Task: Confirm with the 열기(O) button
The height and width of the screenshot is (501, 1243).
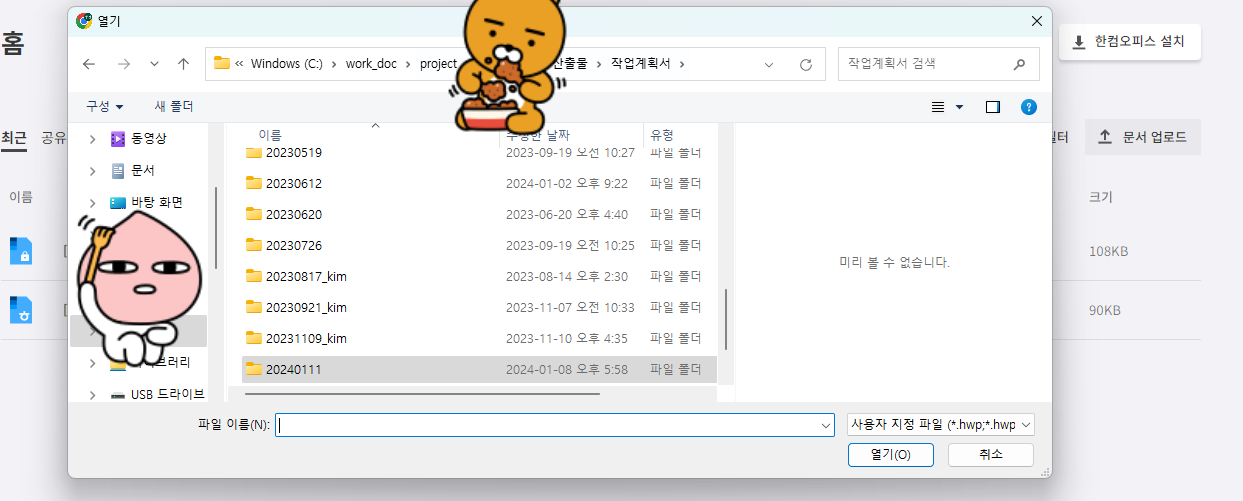Action: [890, 455]
